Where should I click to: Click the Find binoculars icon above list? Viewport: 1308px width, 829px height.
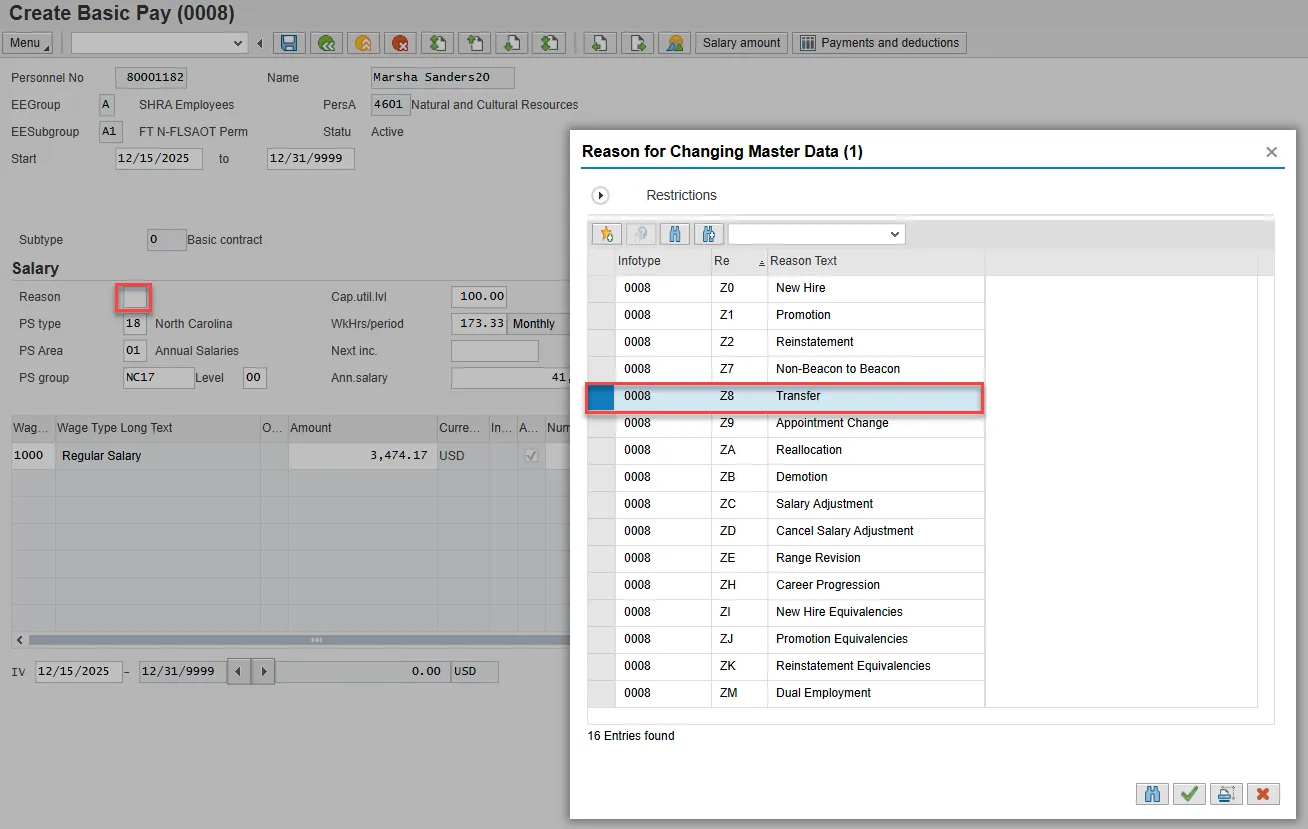pyautogui.click(x=674, y=234)
